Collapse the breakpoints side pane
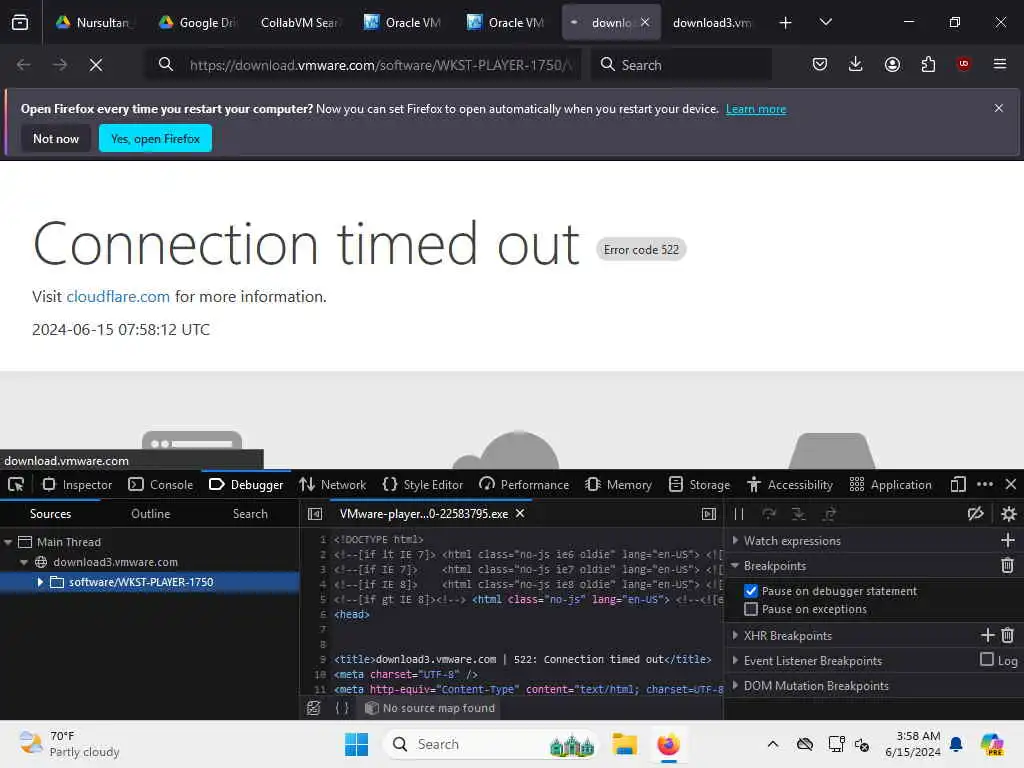 [x=709, y=514]
